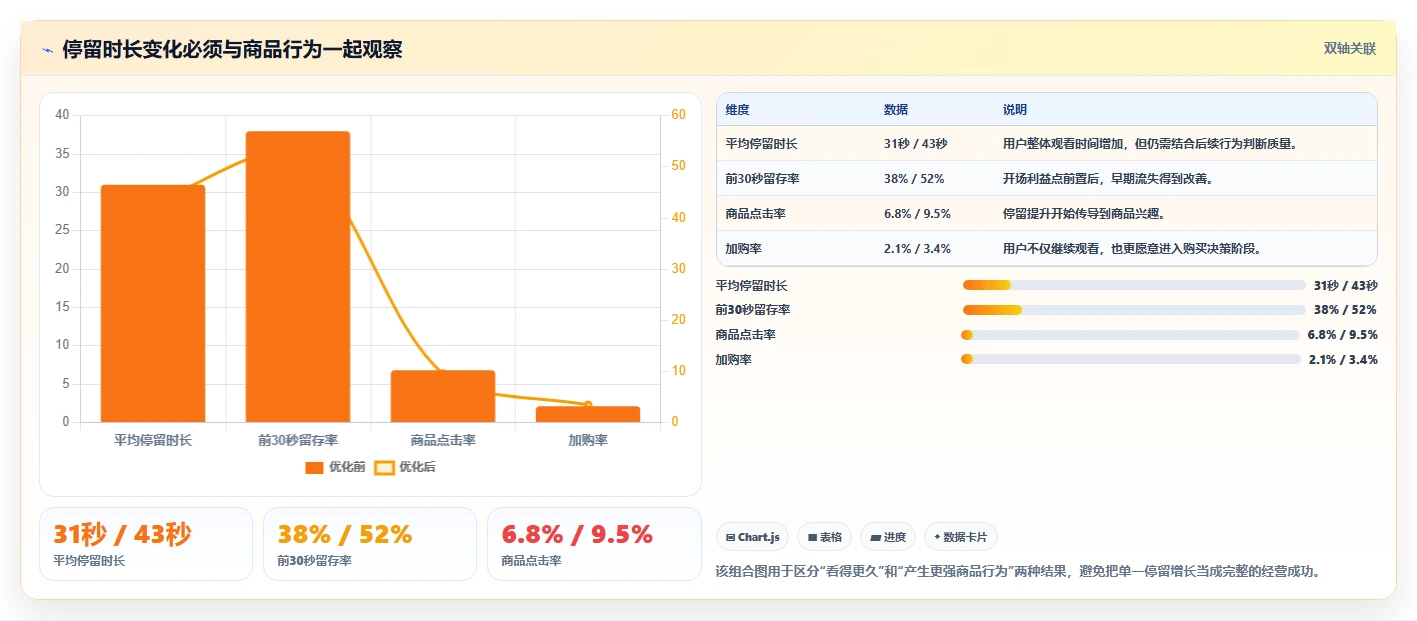Click the lightning icon beside the title
Screen dimensions: 1417x621
point(48,49)
